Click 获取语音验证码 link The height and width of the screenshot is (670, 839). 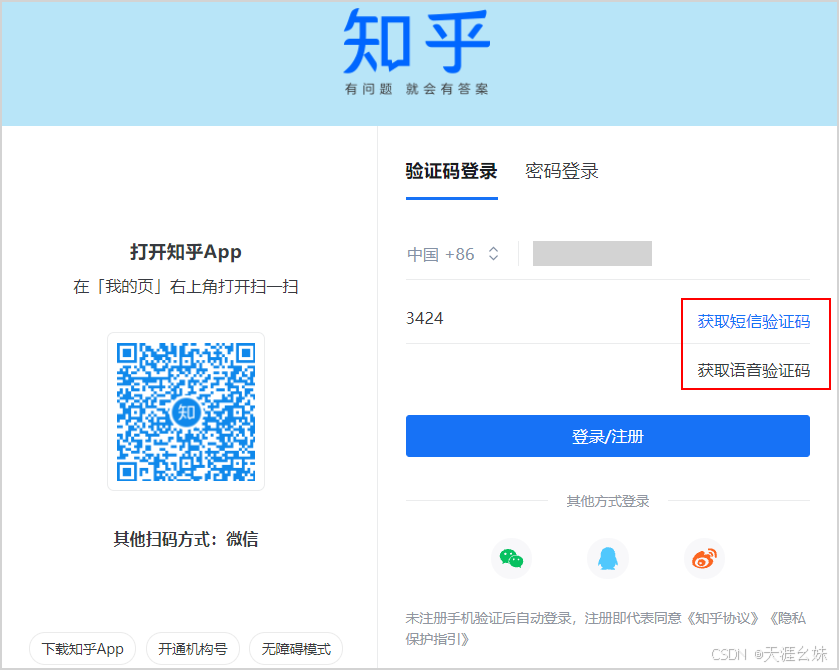point(753,370)
